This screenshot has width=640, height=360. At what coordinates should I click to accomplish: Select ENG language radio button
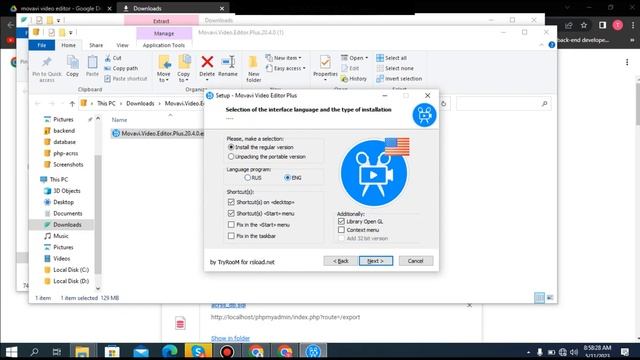coord(287,178)
